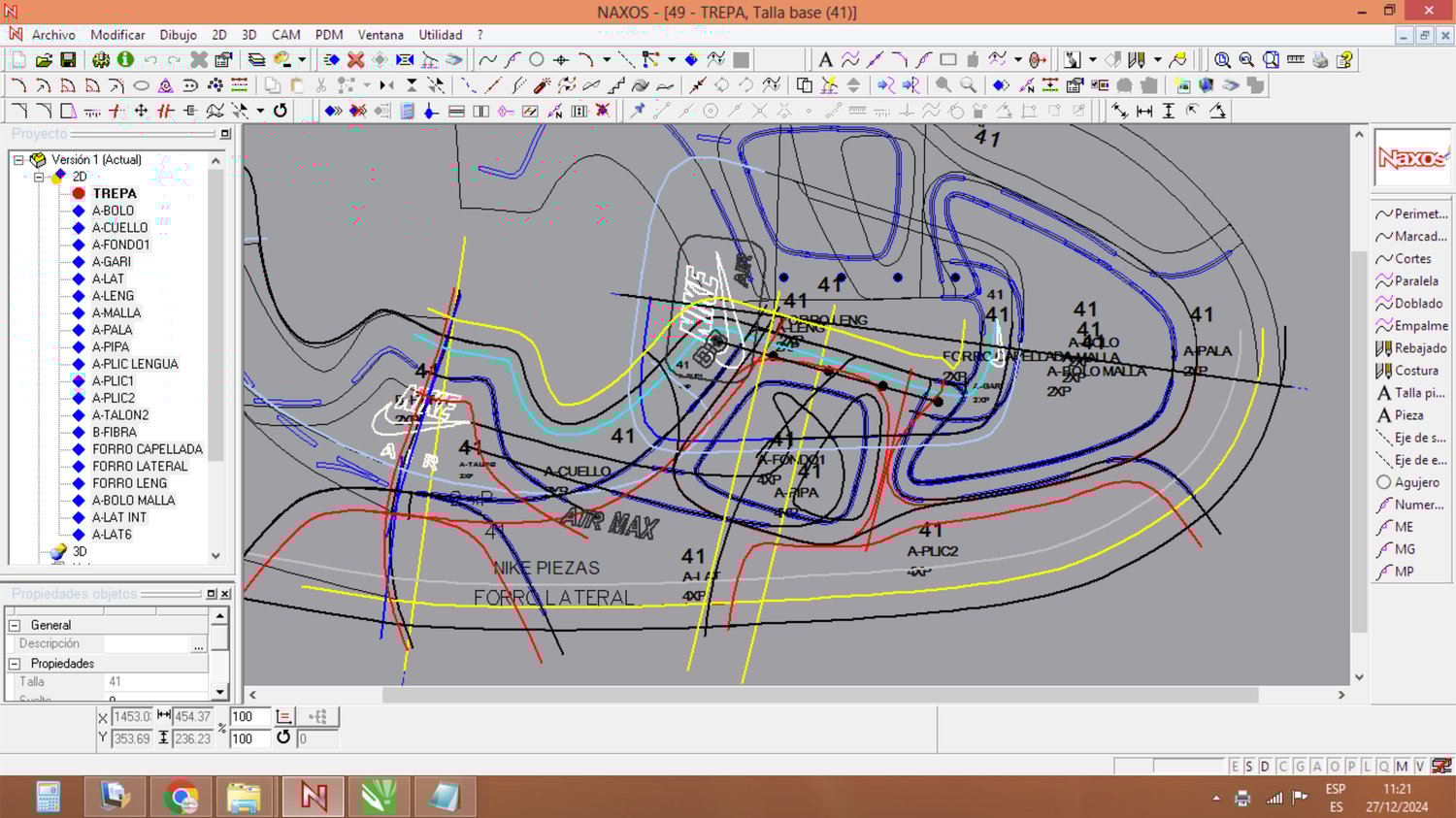
Task: Open the Archivo menu
Action: (x=53, y=35)
